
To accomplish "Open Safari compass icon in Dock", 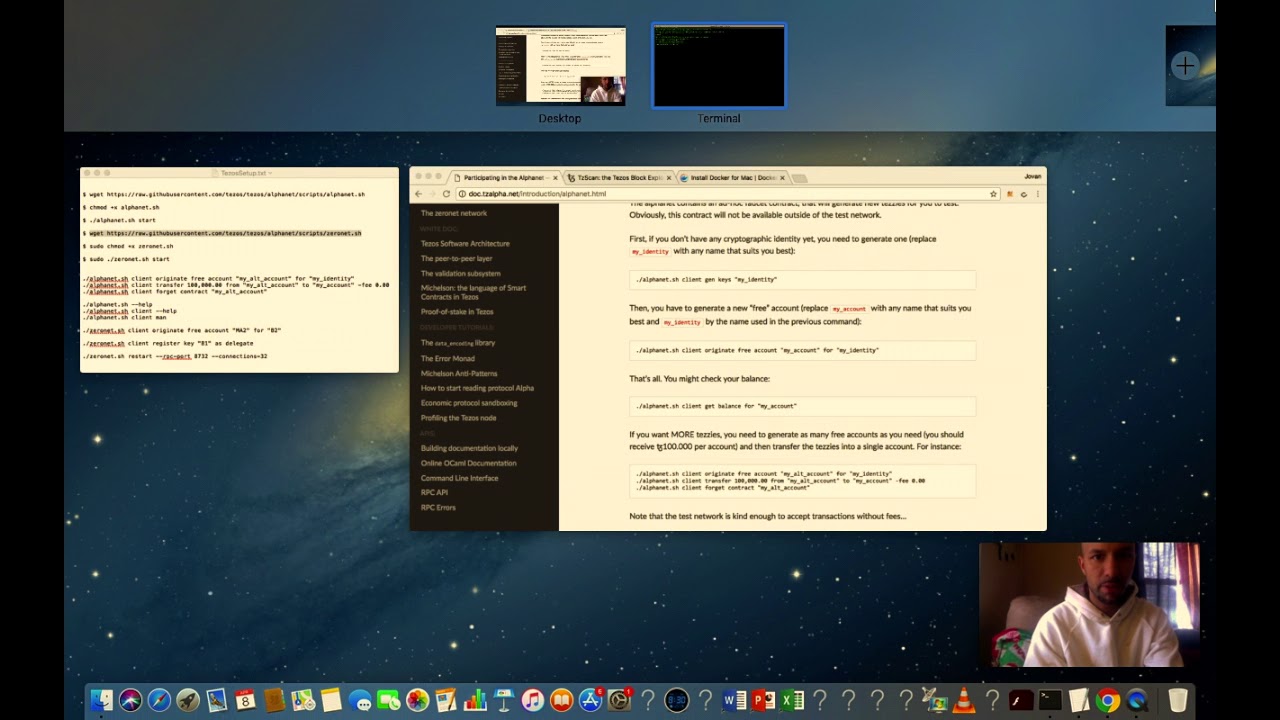I will pyautogui.click(x=159, y=701).
